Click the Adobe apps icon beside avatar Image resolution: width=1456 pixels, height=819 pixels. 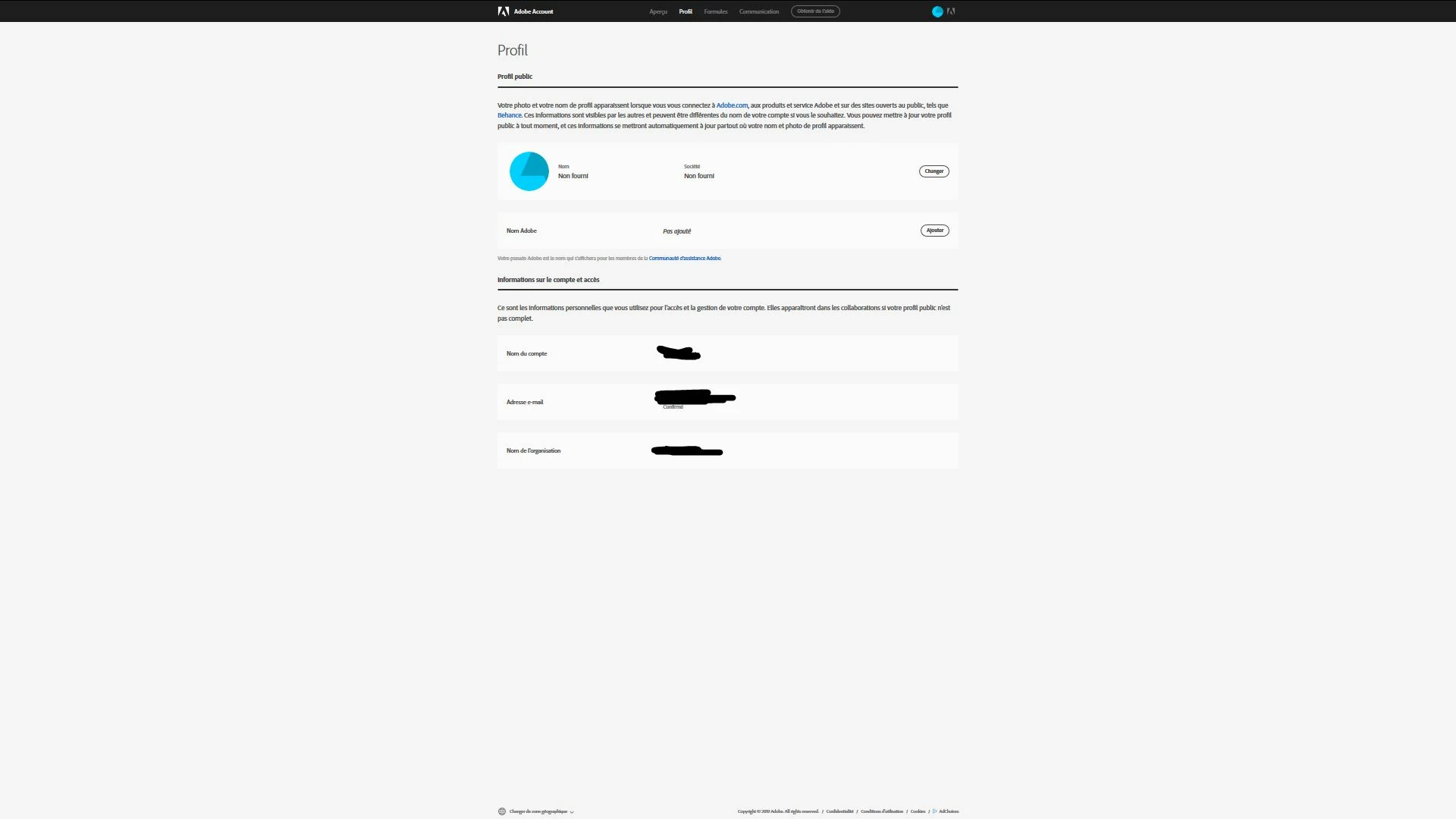951,11
